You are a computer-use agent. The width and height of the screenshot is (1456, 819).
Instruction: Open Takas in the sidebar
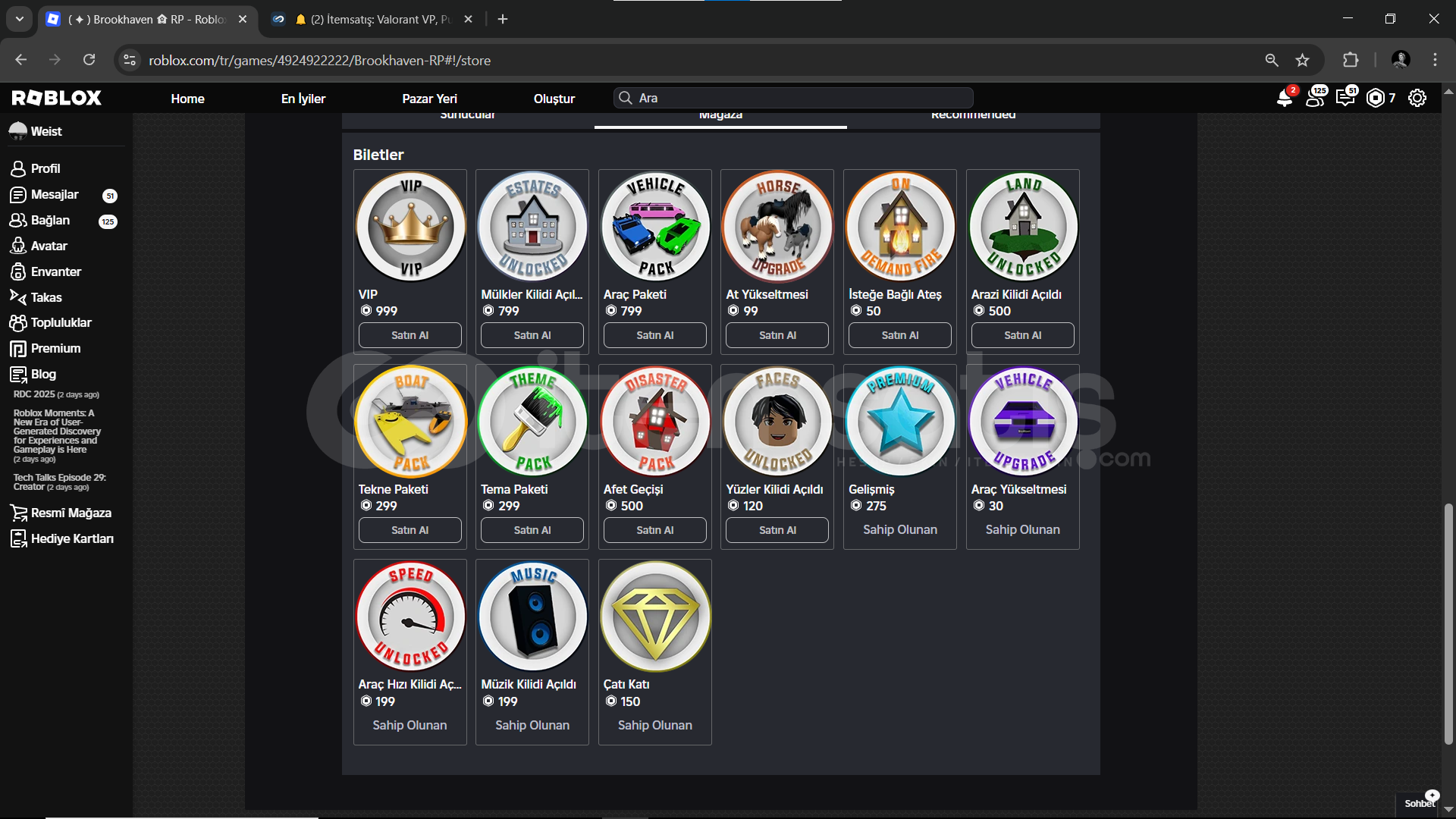click(x=36, y=297)
